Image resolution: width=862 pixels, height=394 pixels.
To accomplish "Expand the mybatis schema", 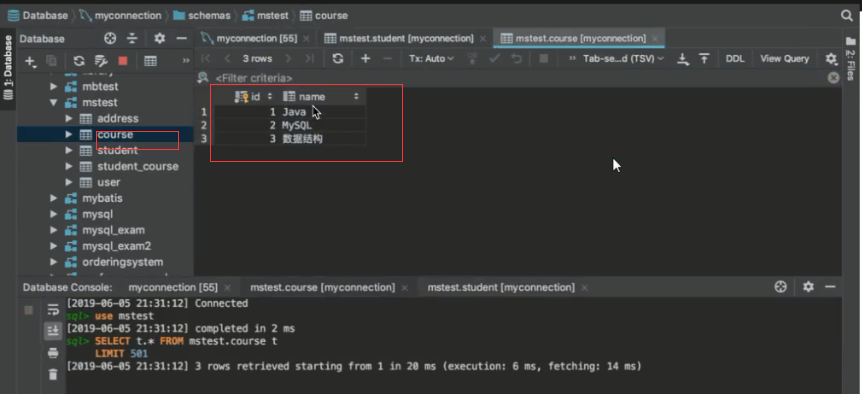I will (53, 198).
